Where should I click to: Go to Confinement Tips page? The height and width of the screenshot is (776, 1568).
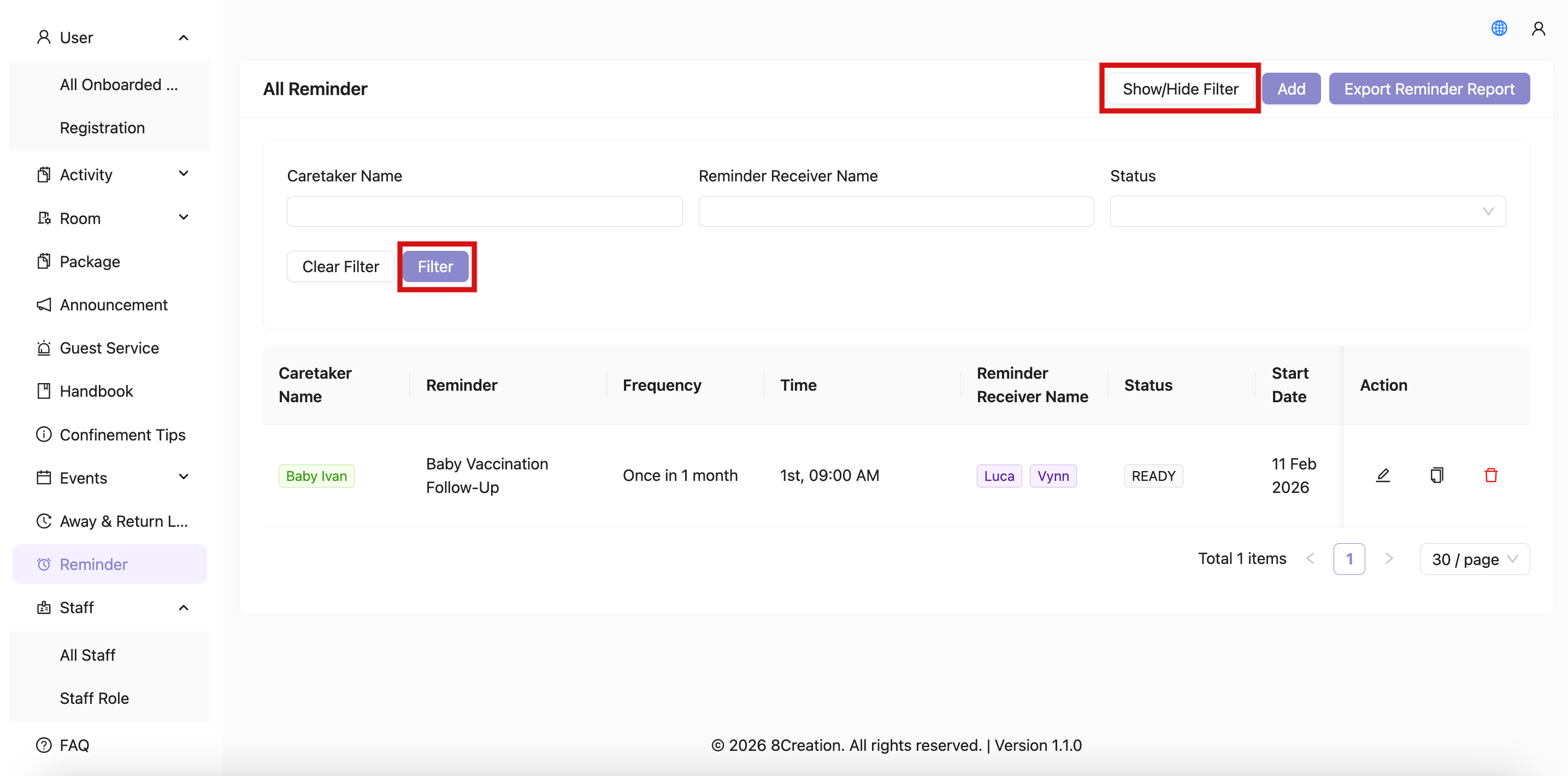[x=122, y=434]
